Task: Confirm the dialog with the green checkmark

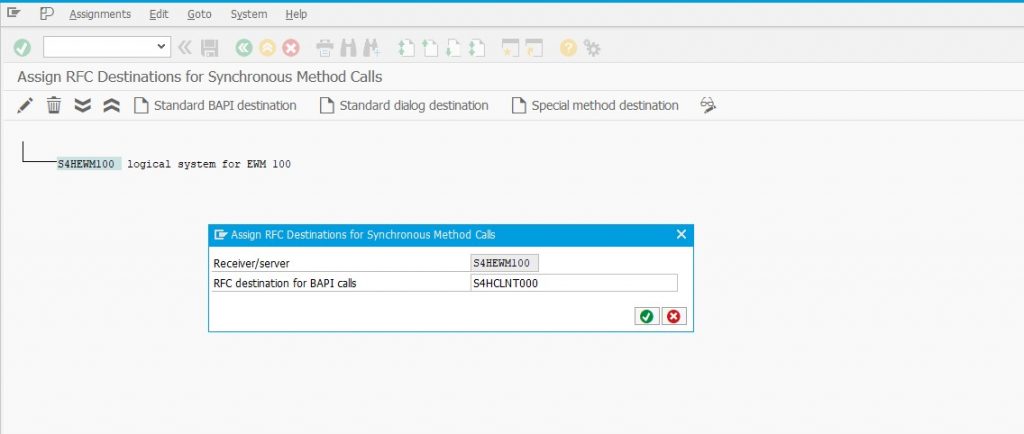Action: (647, 317)
